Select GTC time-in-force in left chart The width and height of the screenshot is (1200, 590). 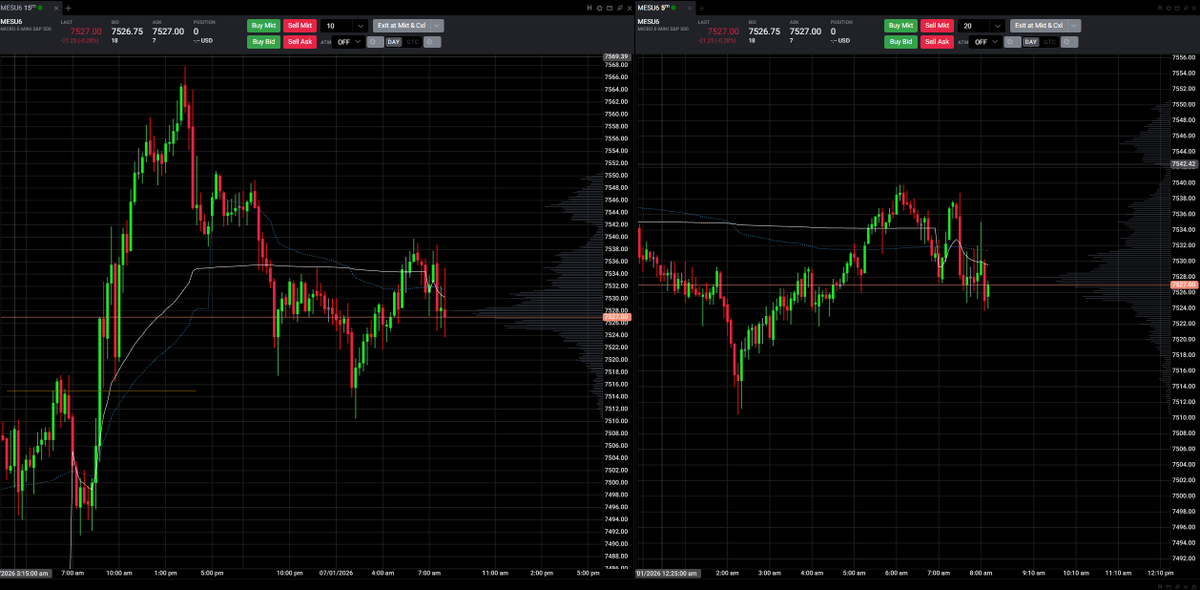pos(412,42)
